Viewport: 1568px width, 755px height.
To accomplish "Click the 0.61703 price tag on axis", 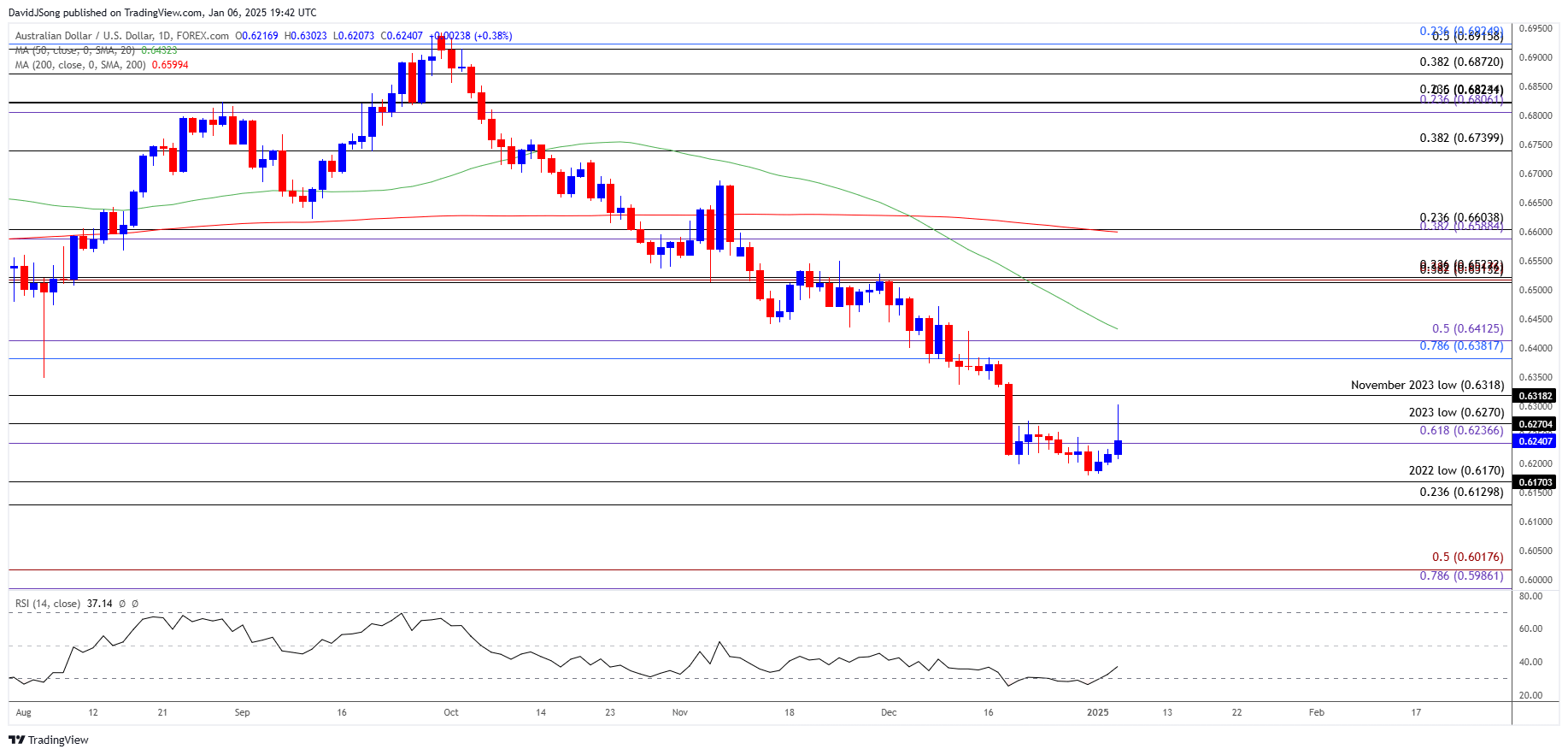I will (1536, 482).
